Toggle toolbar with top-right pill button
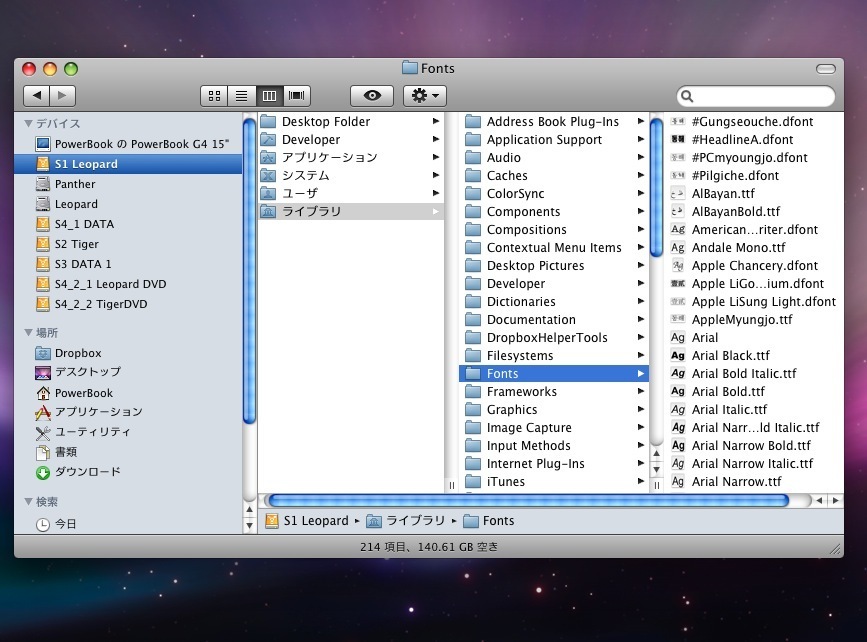 (x=824, y=69)
